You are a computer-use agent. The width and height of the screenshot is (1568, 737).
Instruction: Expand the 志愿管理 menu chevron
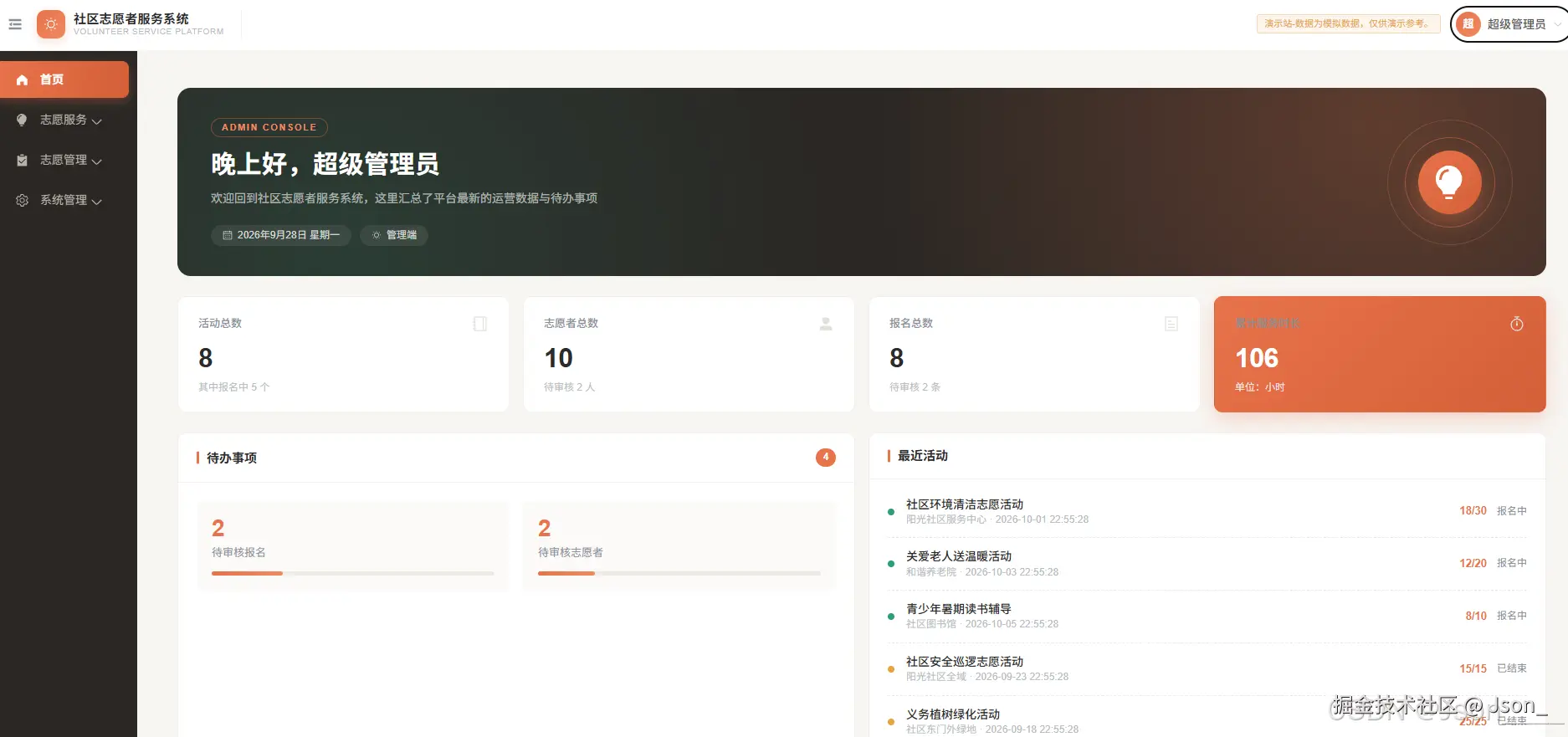97,161
